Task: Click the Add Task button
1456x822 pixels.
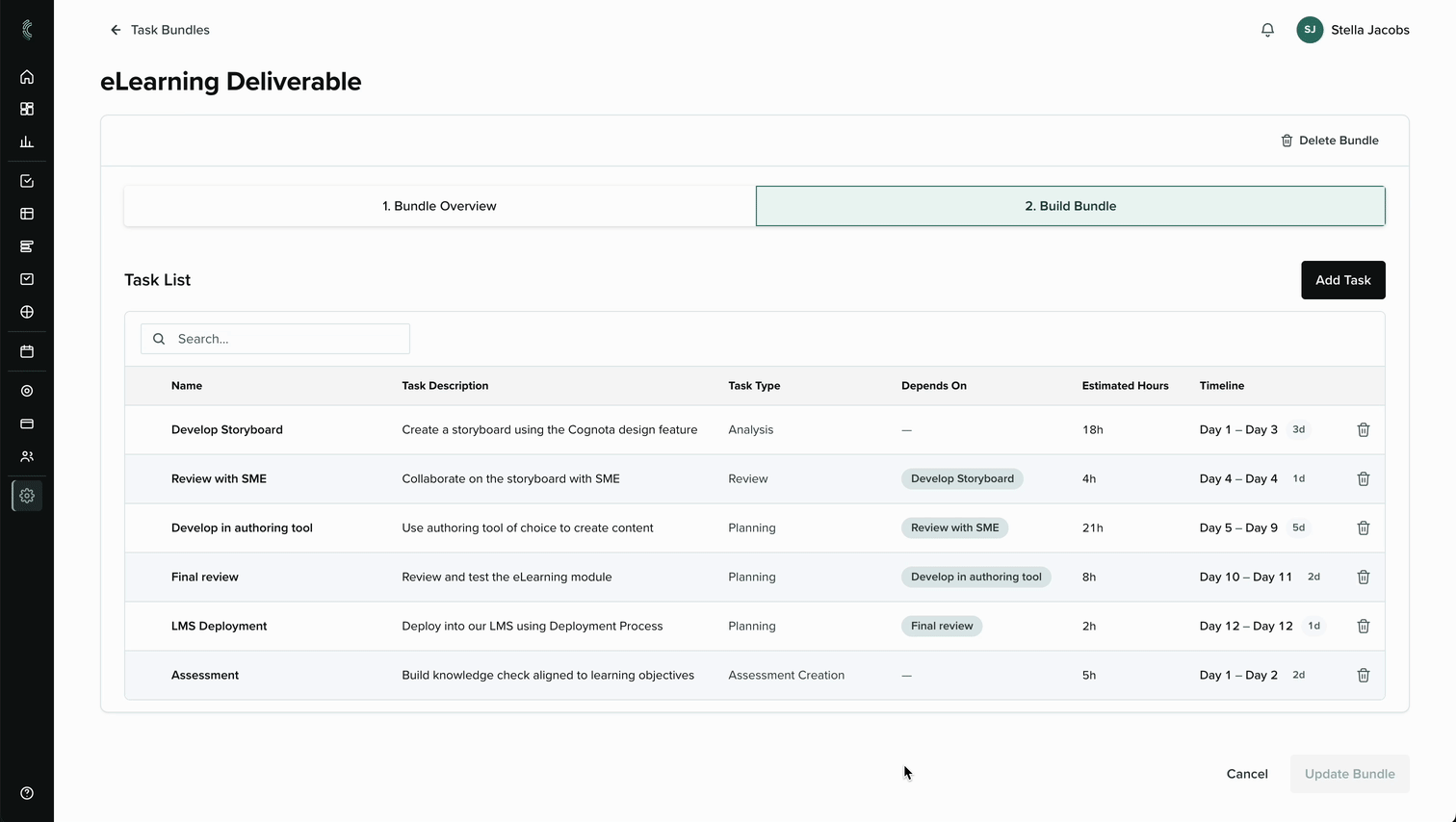Action: (x=1343, y=280)
